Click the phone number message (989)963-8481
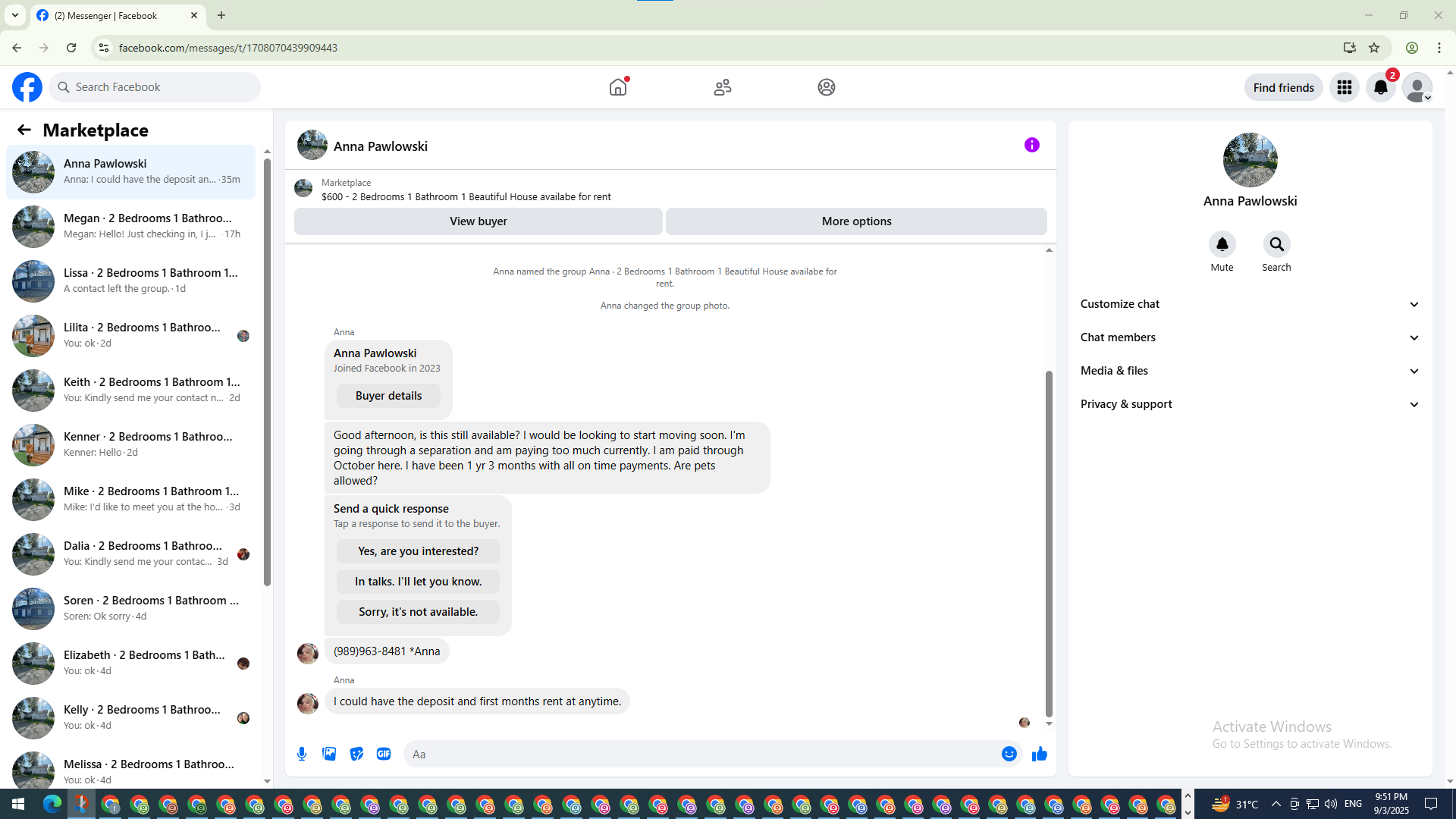Image resolution: width=1456 pixels, height=819 pixels. [387, 651]
